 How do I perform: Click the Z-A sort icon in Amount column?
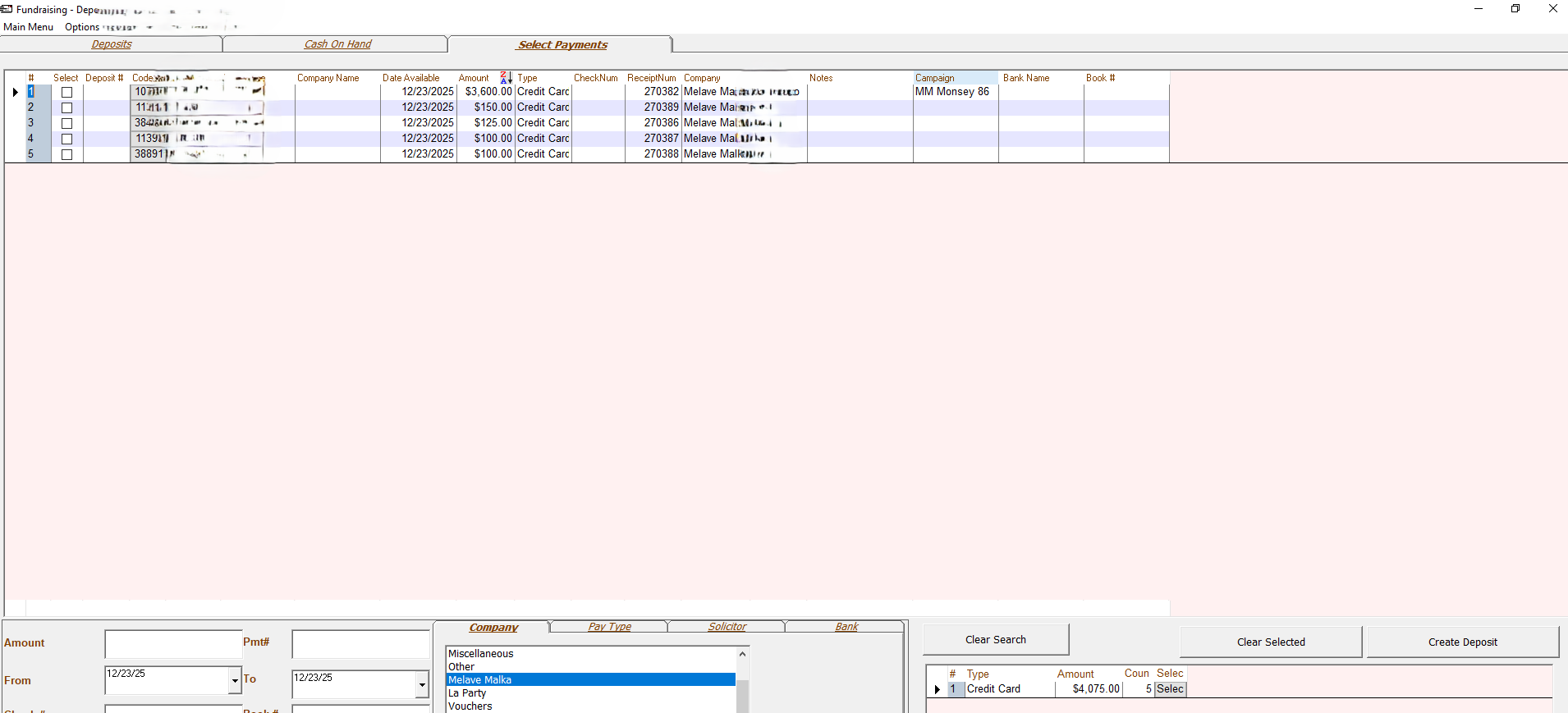(506, 78)
